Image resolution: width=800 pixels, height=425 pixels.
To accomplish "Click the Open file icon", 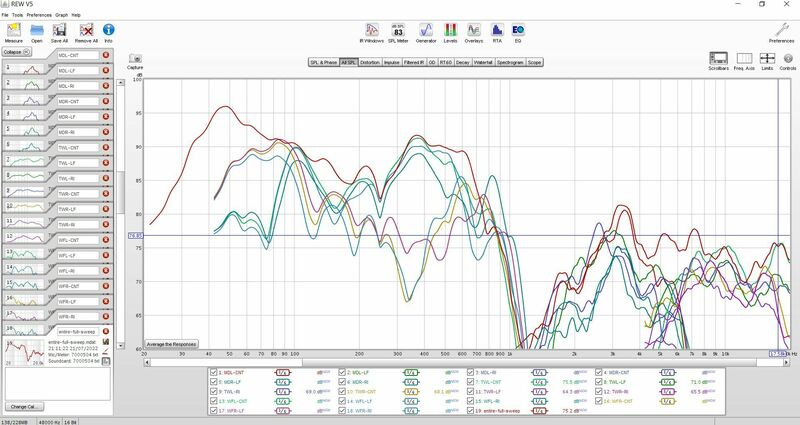I will point(37,31).
